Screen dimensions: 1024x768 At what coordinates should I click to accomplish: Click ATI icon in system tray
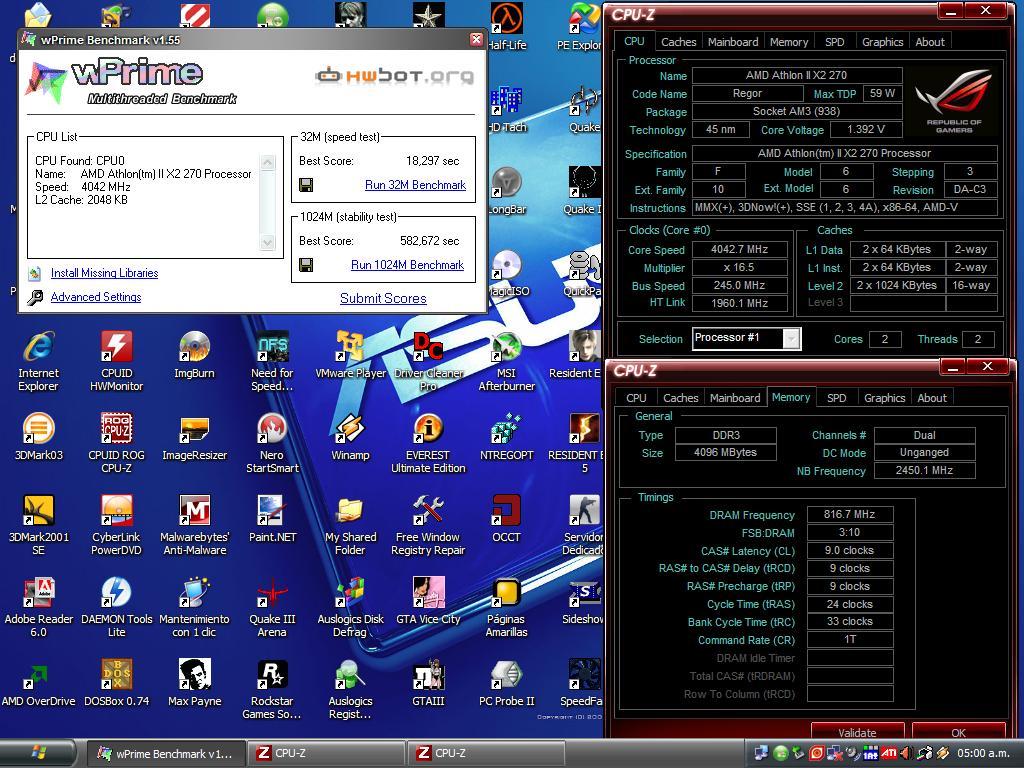click(889, 753)
